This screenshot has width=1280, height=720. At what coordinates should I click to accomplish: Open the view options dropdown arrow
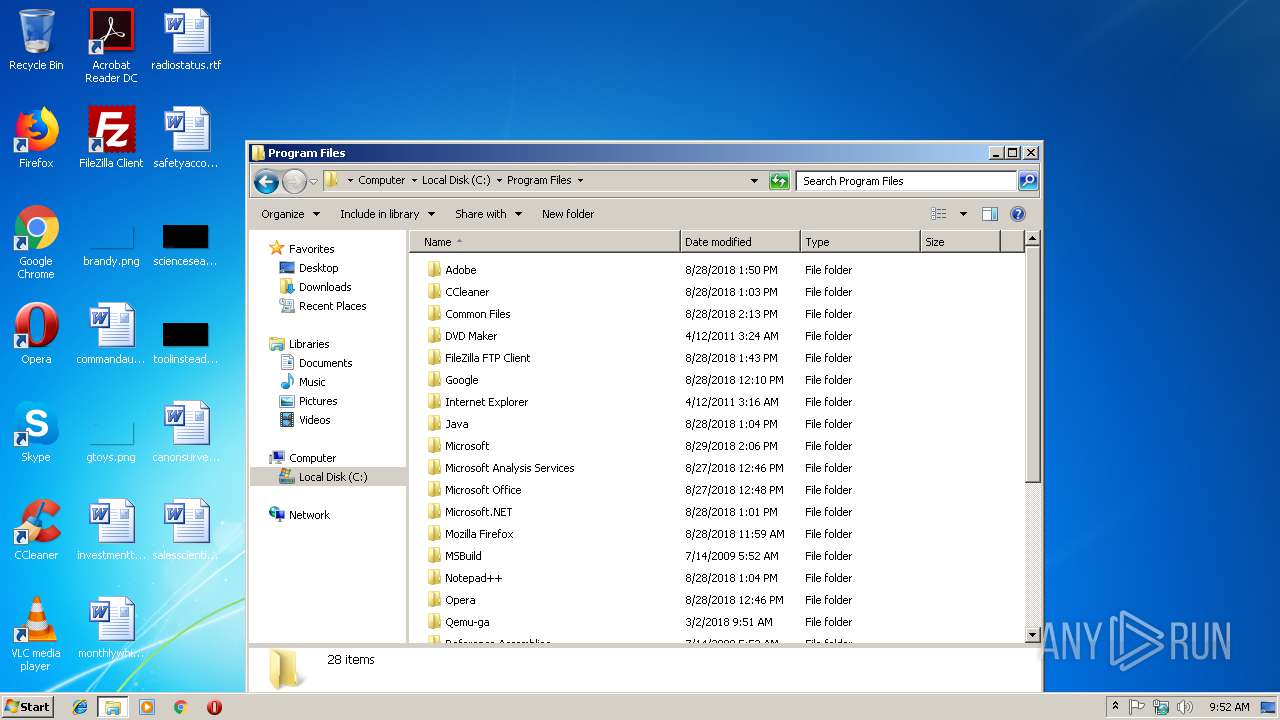pos(963,214)
